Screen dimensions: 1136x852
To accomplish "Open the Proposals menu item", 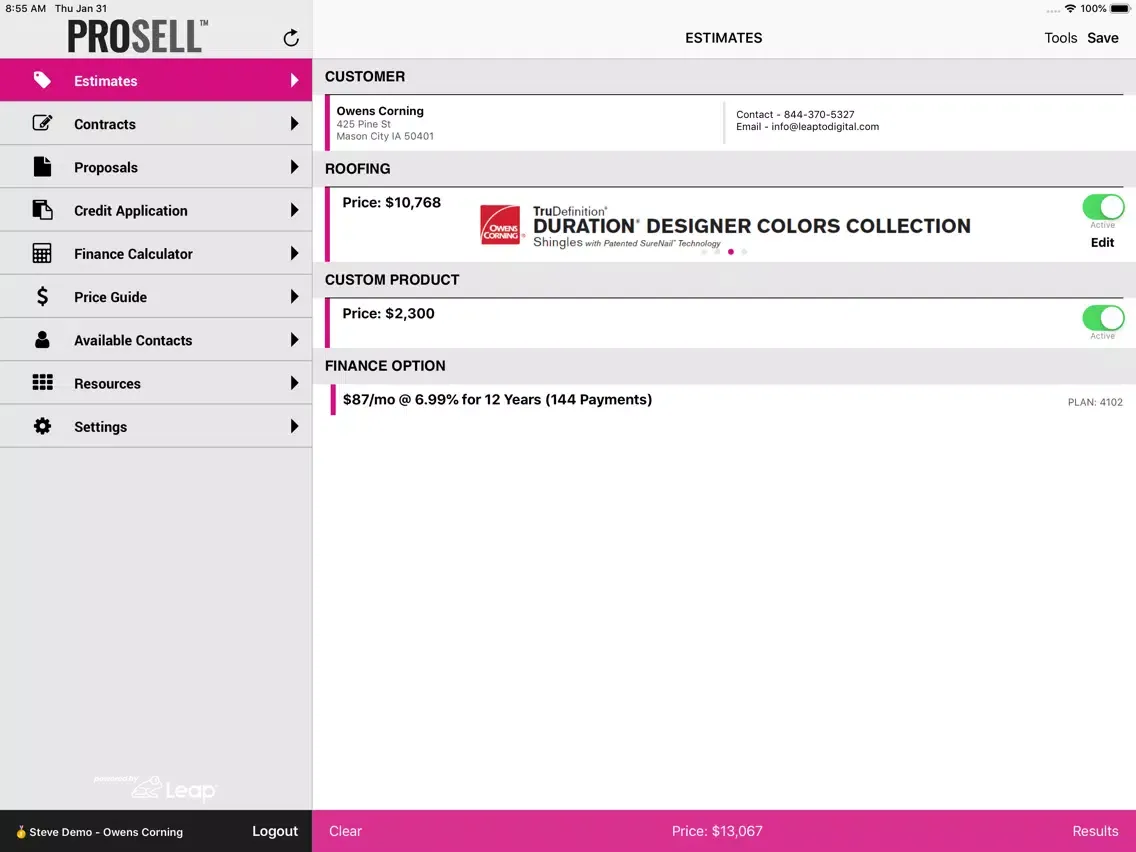I will tap(156, 167).
